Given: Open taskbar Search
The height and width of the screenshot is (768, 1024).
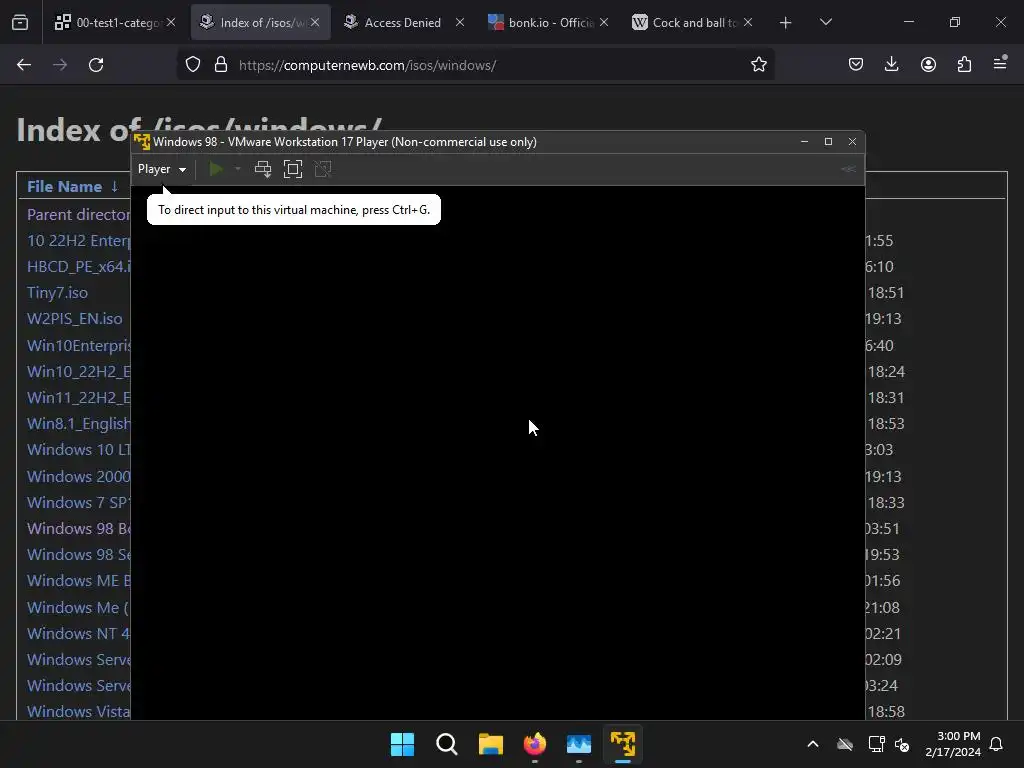Looking at the screenshot, I should [447, 744].
